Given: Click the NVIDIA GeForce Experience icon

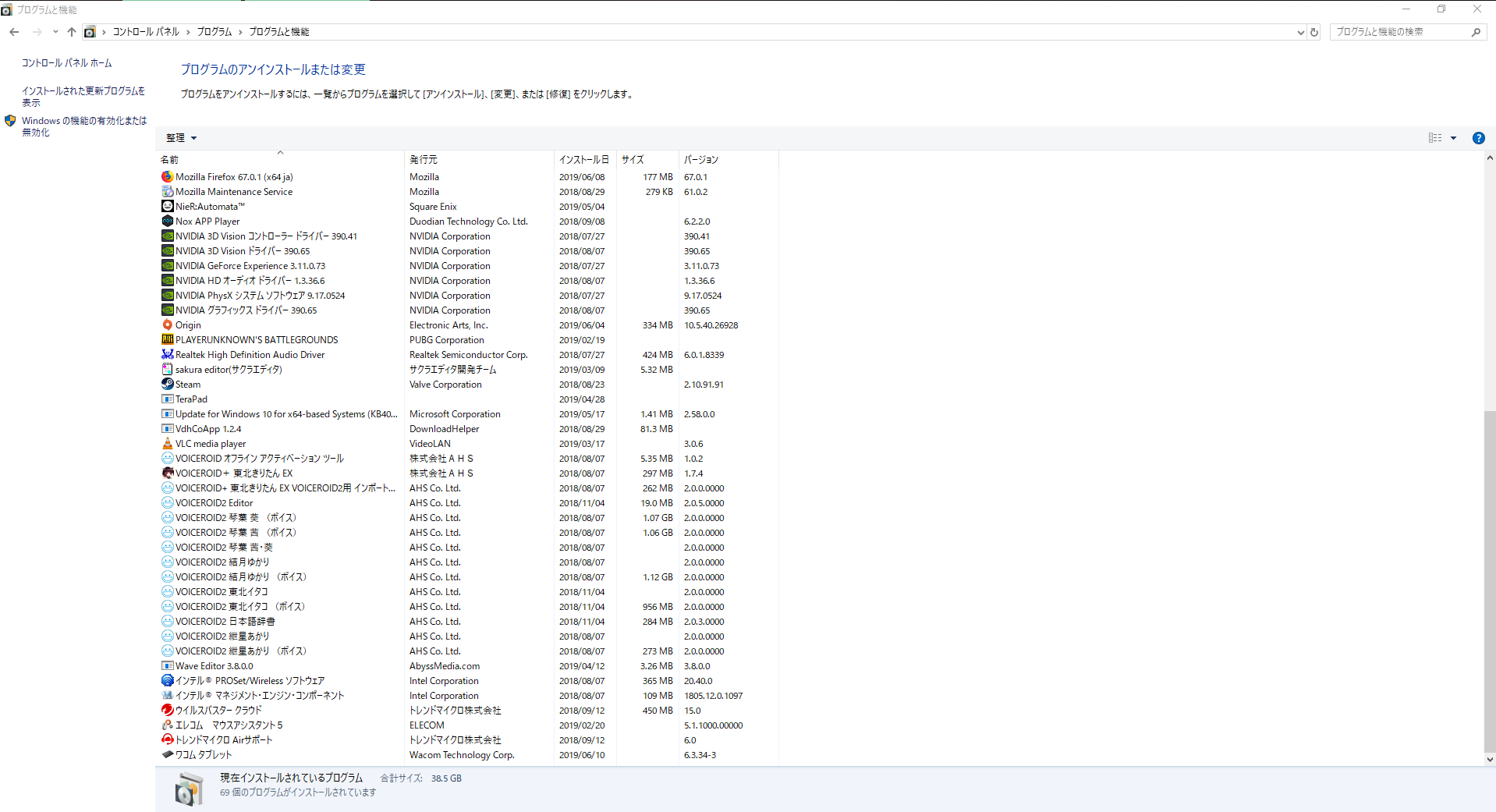Looking at the screenshot, I should point(167,266).
